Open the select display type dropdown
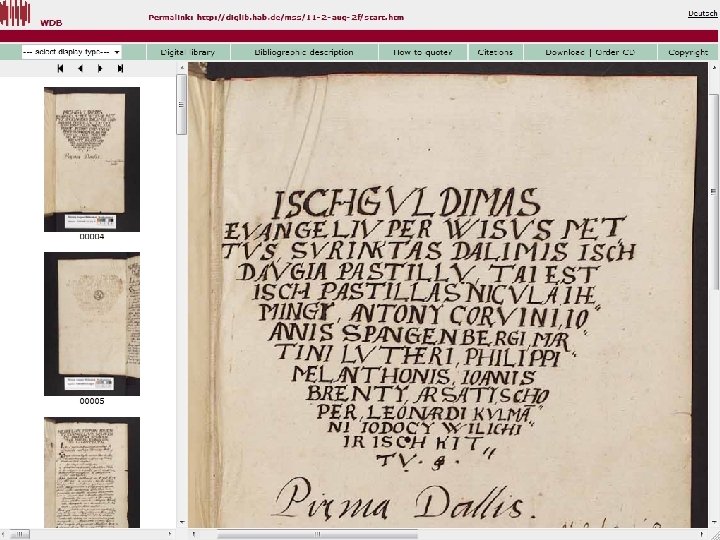Screen dimensions: 720x540 coord(72,52)
